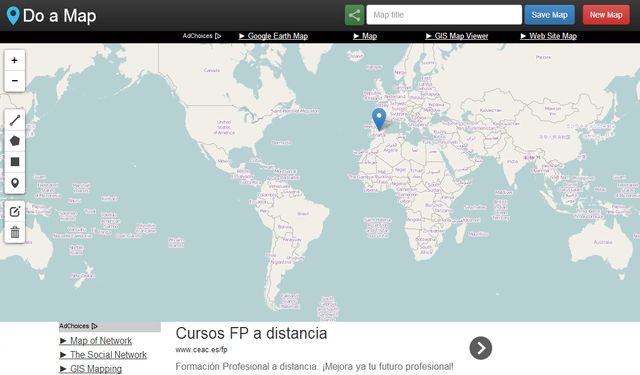This screenshot has width=640, height=375.
Task: Click the New Map button
Action: pos(606,15)
